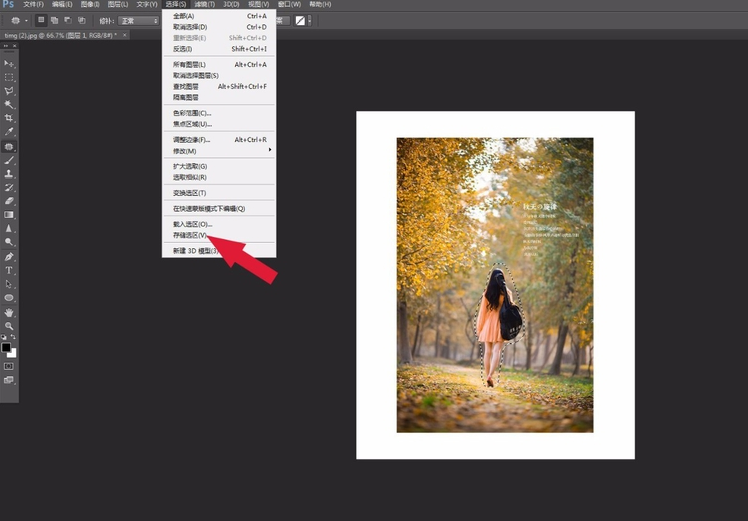Image resolution: width=748 pixels, height=521 pixels.
Task: Open the 编辑(E) menu
Action: pyautogui.click(x=62, y=4)
